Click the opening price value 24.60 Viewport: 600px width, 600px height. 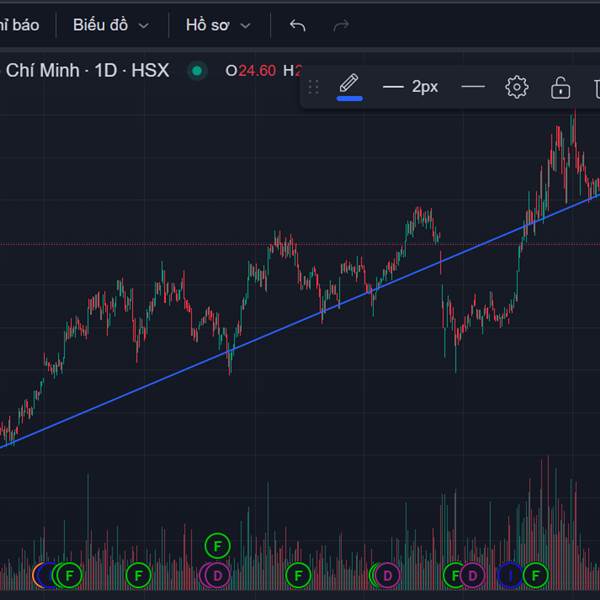click(x=256, y=70)
